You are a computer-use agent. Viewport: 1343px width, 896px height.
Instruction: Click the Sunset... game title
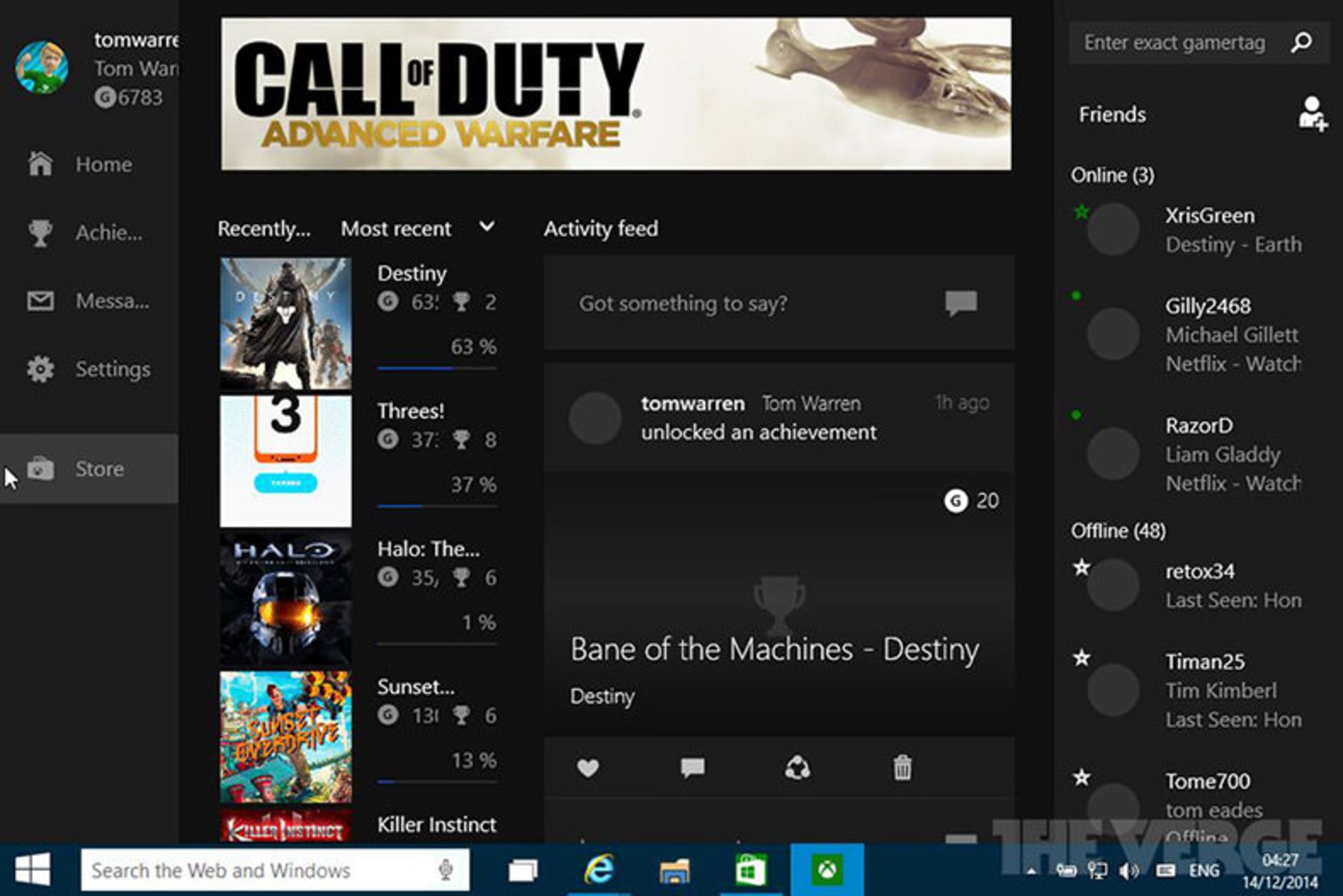click(416, 687)
